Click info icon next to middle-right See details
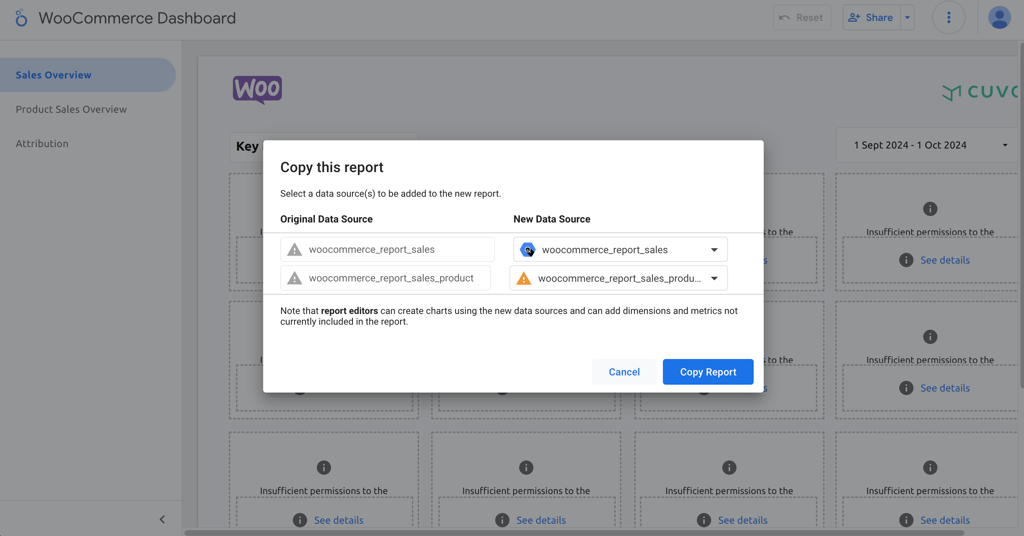This screenshot has height=536, width=1024. point(906,388)
